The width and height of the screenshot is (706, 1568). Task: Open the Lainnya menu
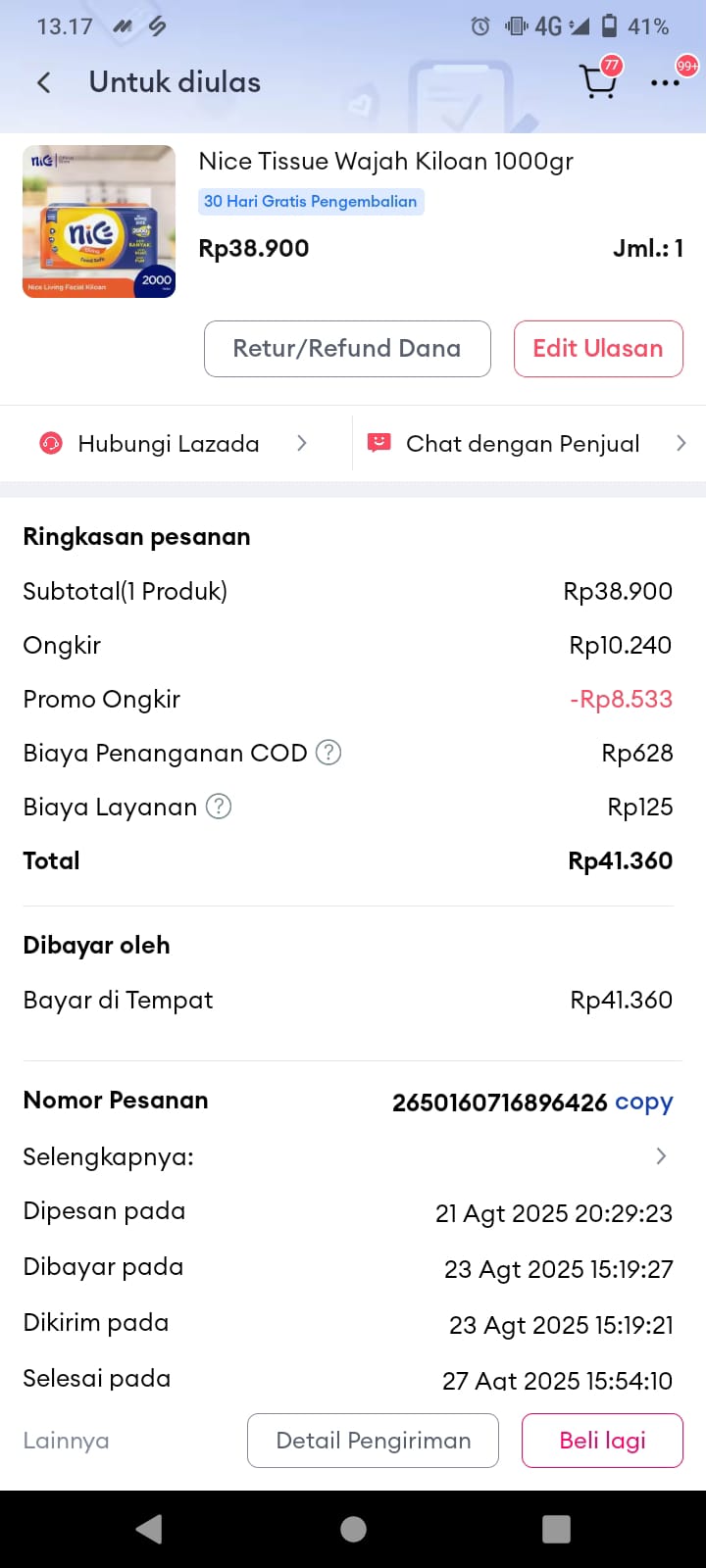coord(66,1441)
